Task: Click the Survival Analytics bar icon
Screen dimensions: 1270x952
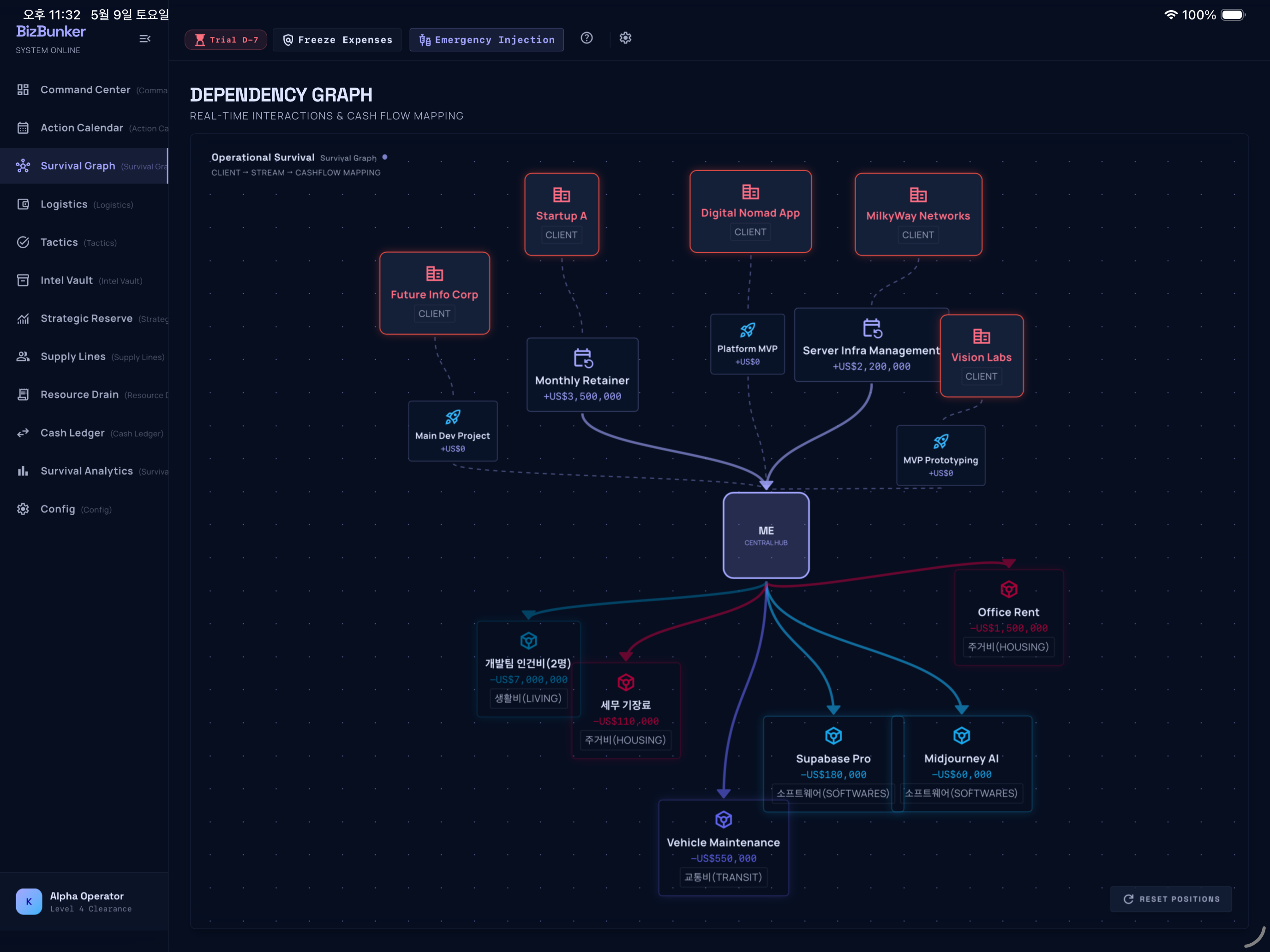Action: click(23, 470)
